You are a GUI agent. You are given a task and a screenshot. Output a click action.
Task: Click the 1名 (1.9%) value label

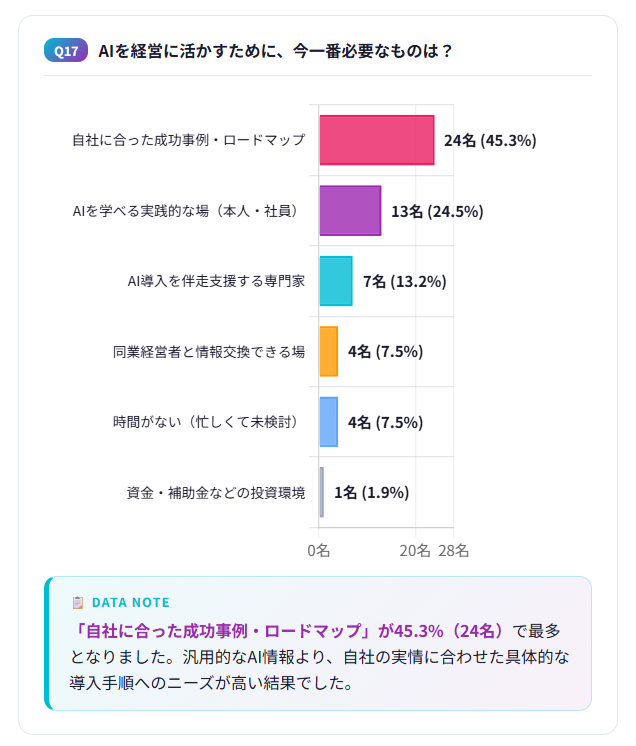click(x=371, y=492)
